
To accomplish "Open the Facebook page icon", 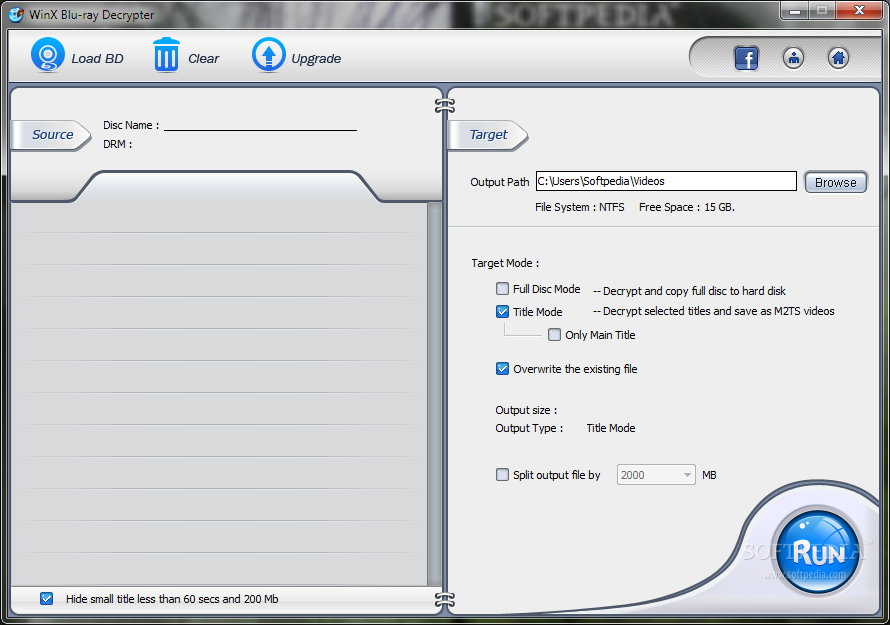I will pos(746,58).
